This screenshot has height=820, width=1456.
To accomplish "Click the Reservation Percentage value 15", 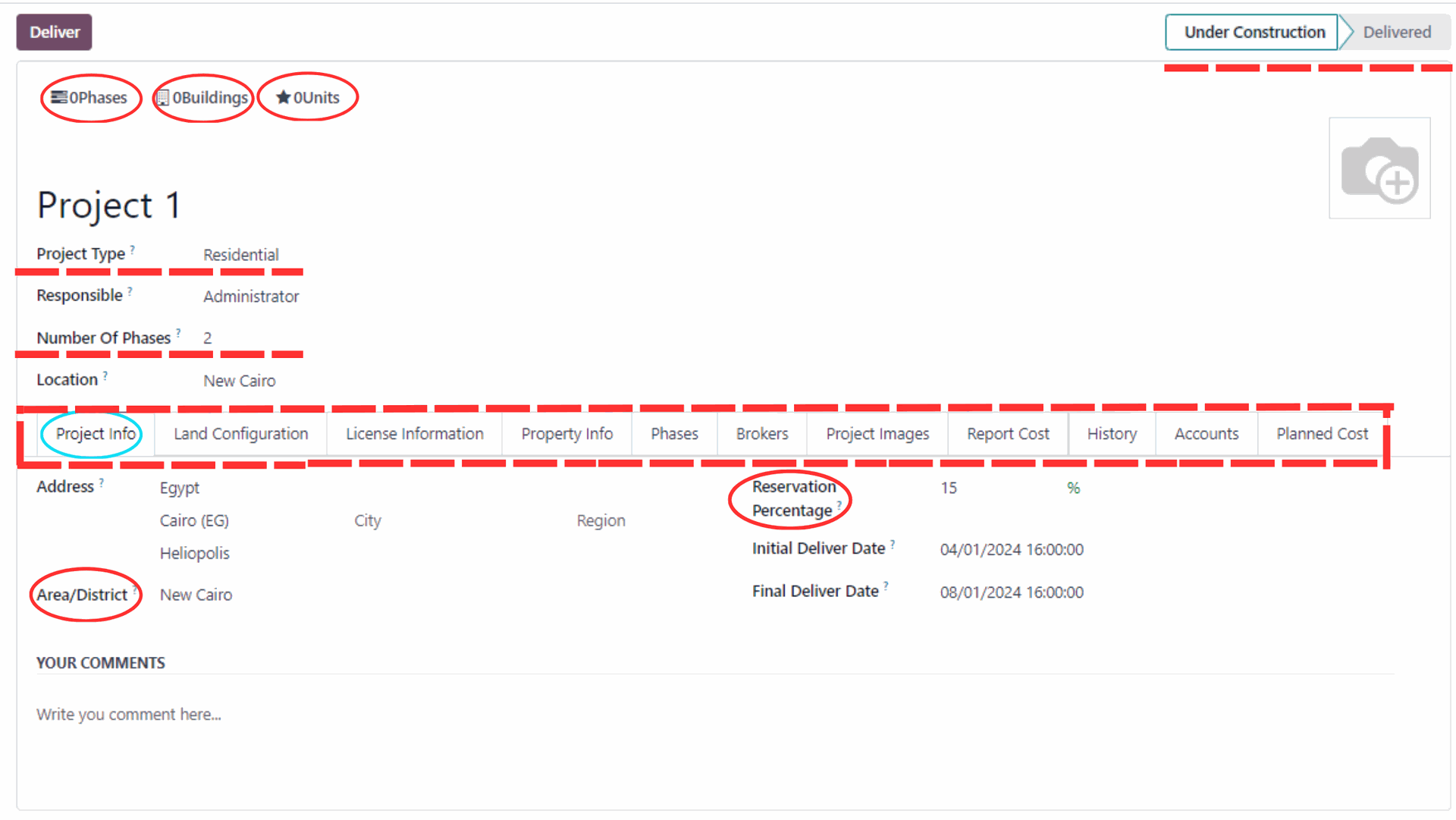I will (x=949, y=488).
